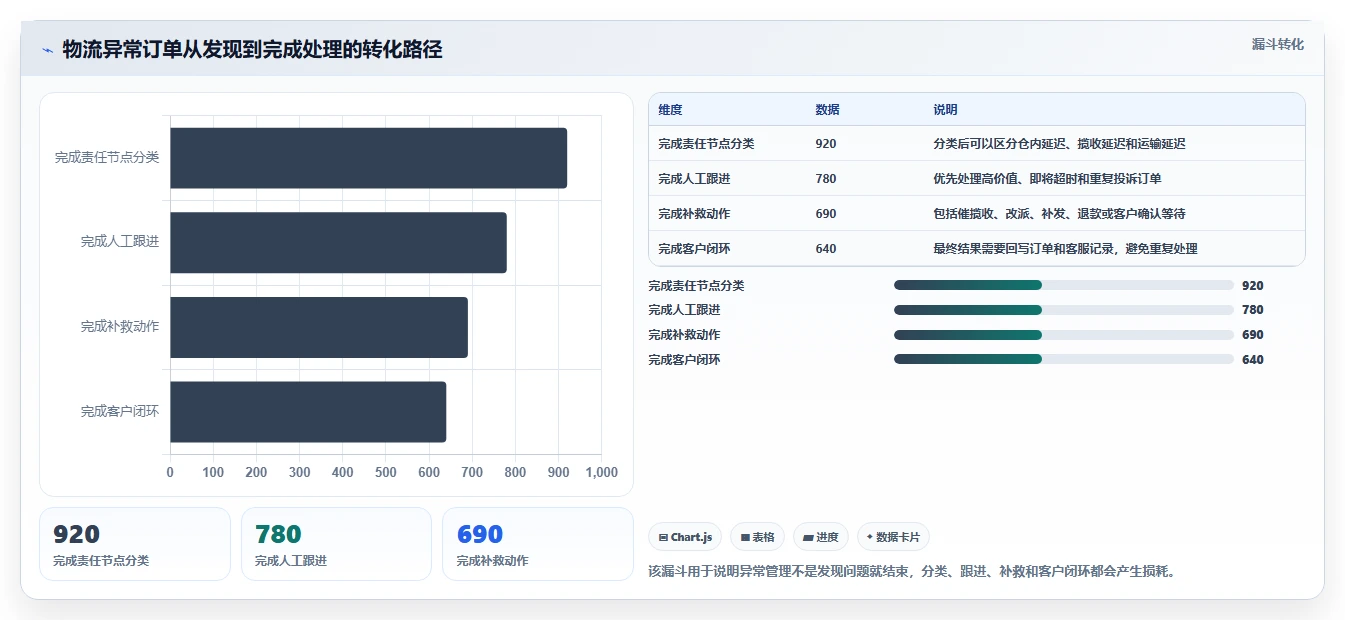This screenshot has height=620, width=1345.
Task: Click the 完成责任节点分类 bar in chart
Action: 368,158
